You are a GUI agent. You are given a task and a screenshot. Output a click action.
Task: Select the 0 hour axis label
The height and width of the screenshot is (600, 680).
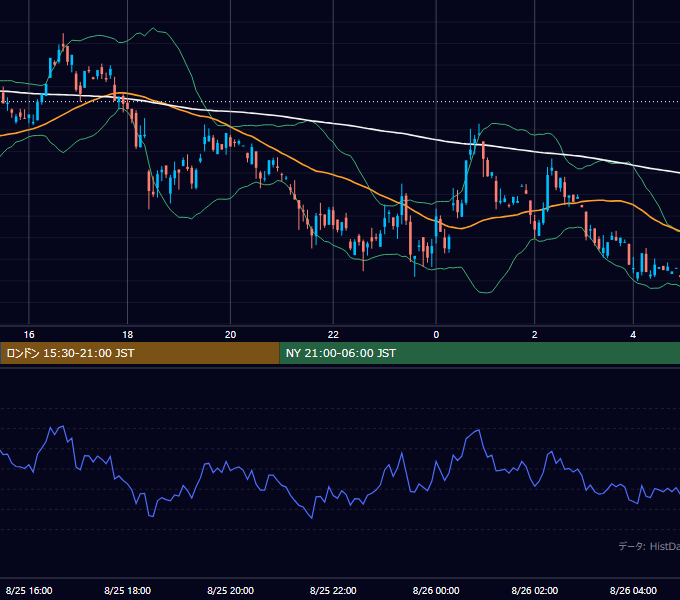click(436, 335)
